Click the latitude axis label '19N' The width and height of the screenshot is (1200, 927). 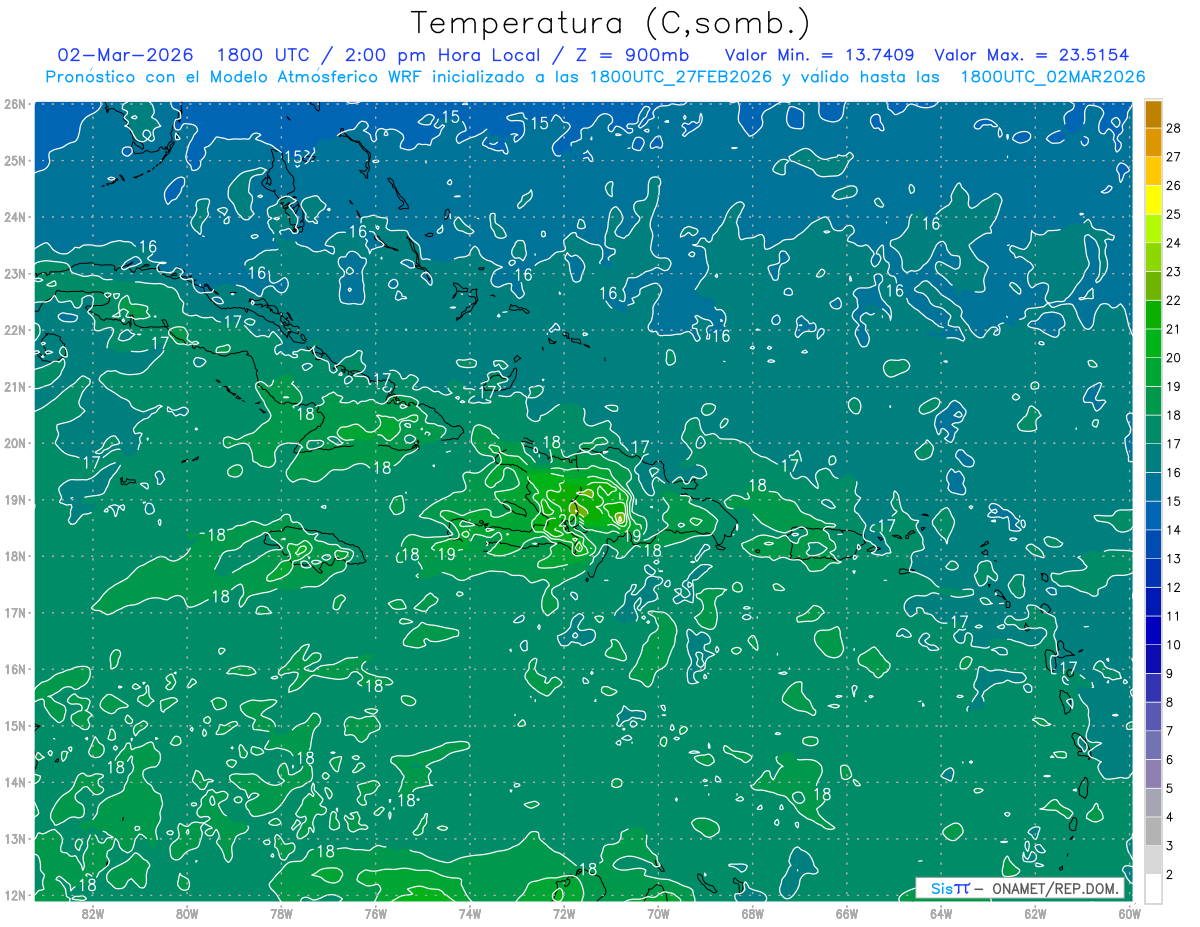click(15, 500)
